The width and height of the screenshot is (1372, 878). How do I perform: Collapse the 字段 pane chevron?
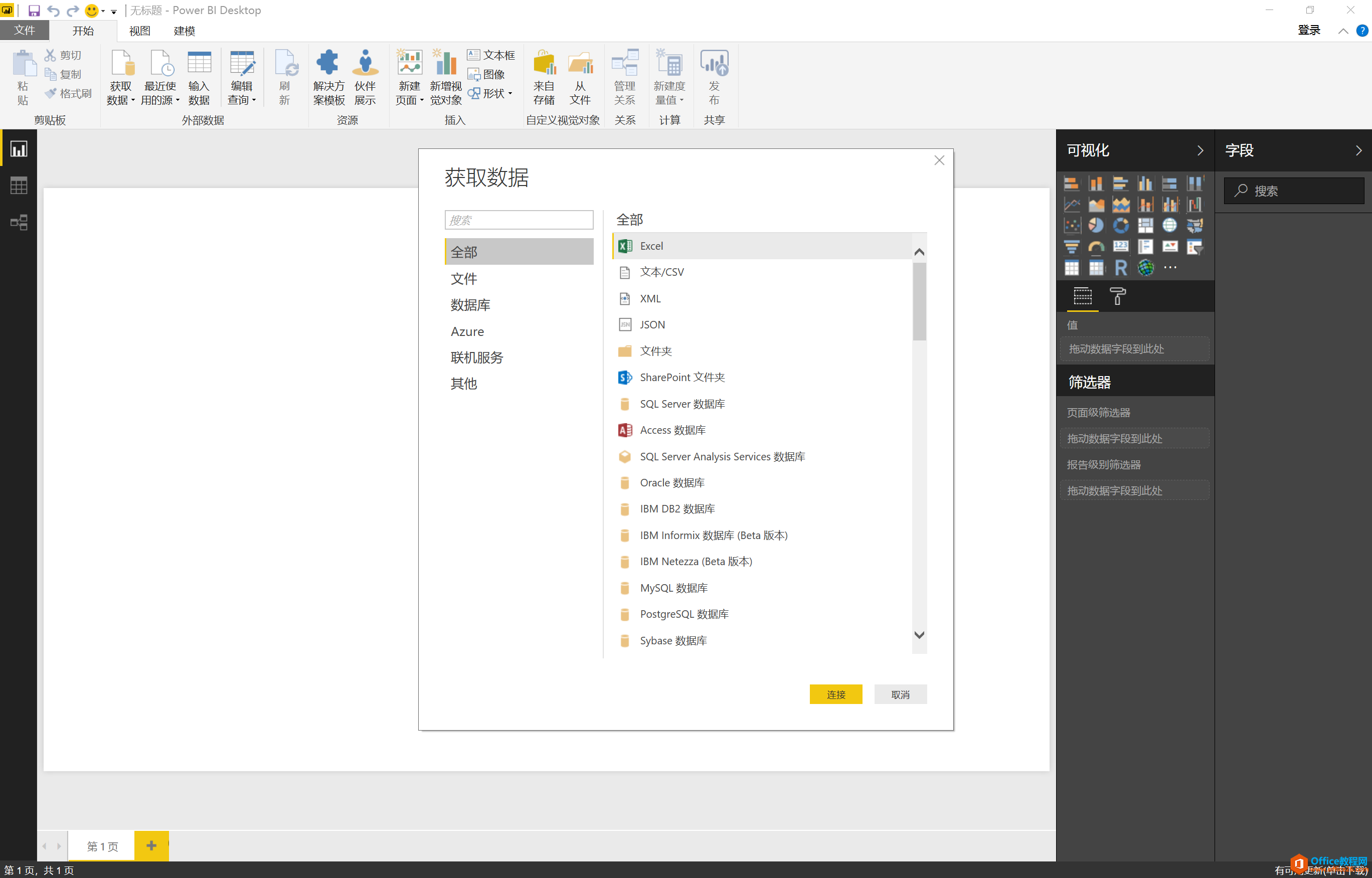[1359, 150]
